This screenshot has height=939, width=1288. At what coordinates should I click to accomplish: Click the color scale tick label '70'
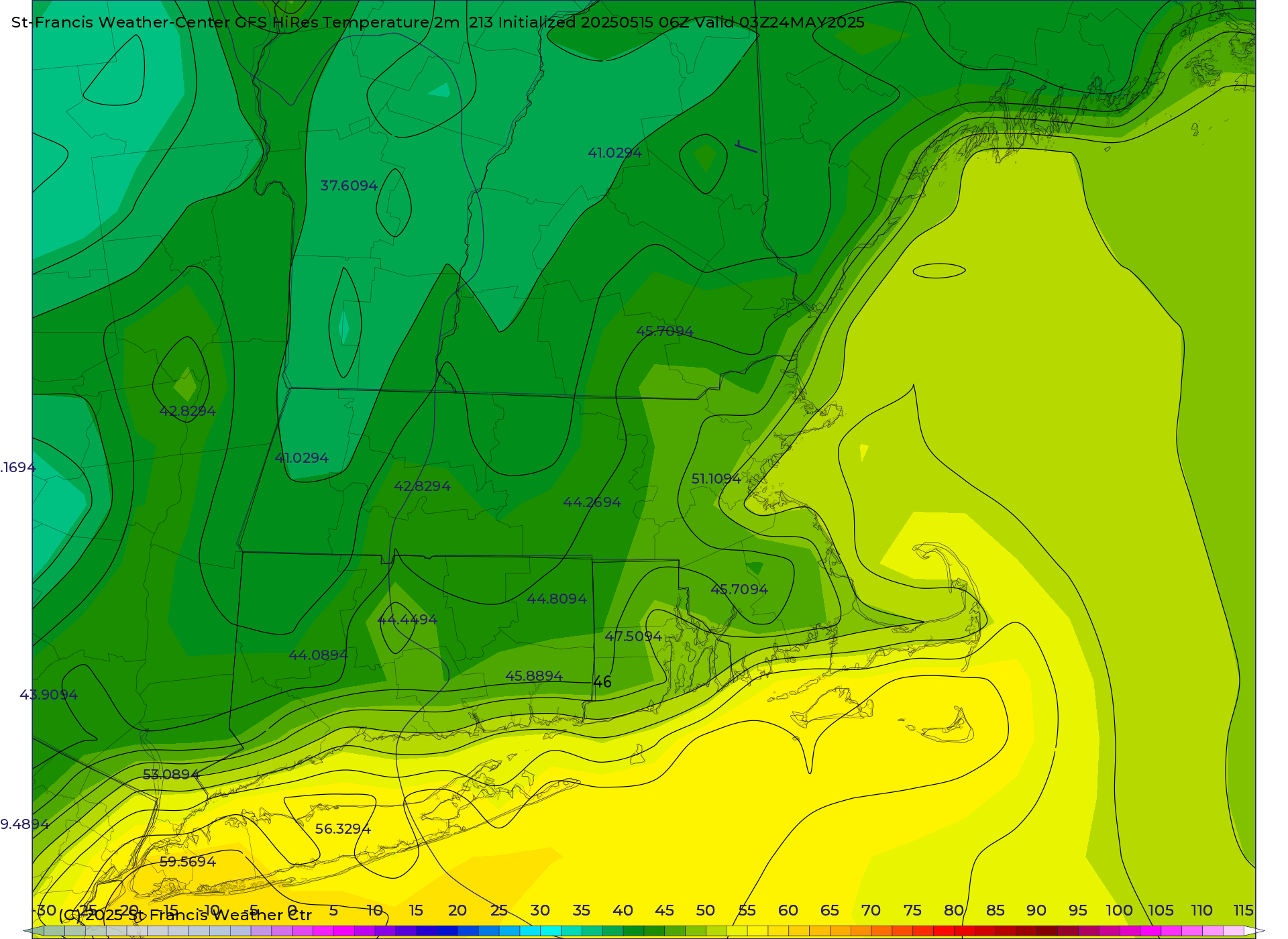click(x=871, y=910)
